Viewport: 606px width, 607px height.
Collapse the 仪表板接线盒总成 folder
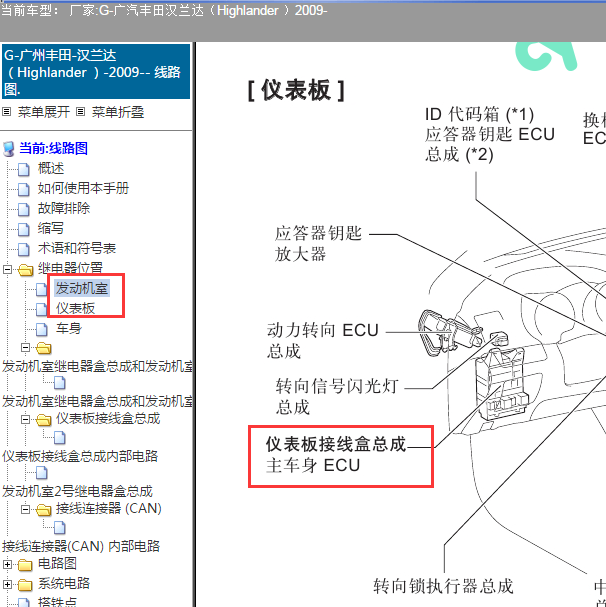26,419
